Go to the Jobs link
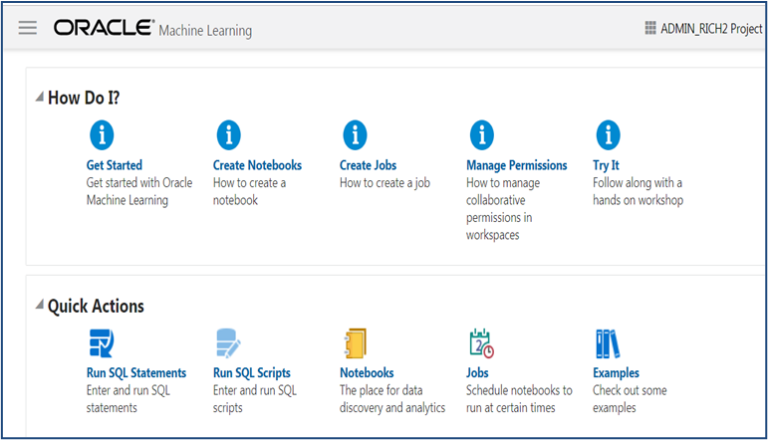 click(477, 373)
